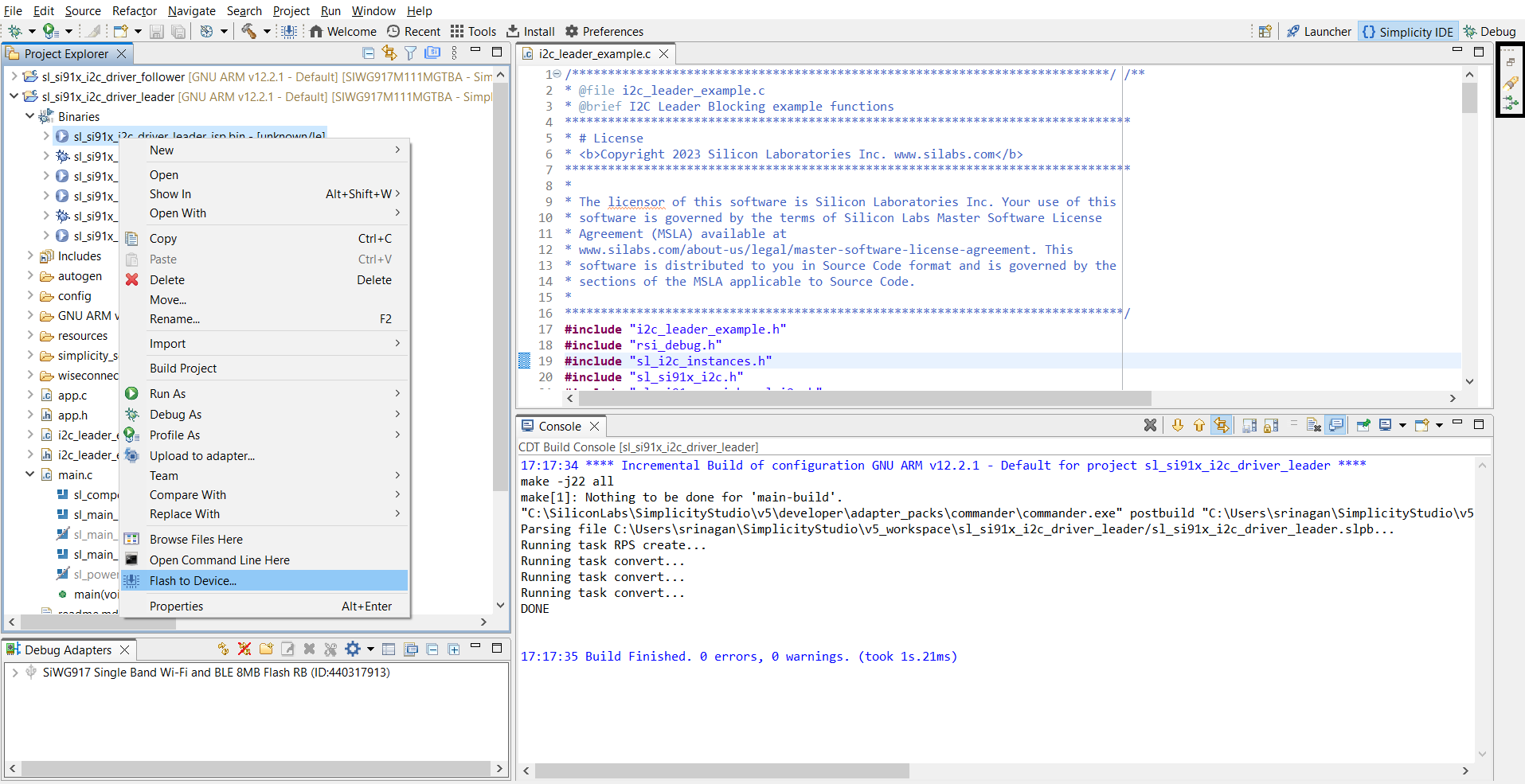This screenshot has height=784, width=1525.
Task: Select Flash to Device from context menu
Action: (193, 581)
